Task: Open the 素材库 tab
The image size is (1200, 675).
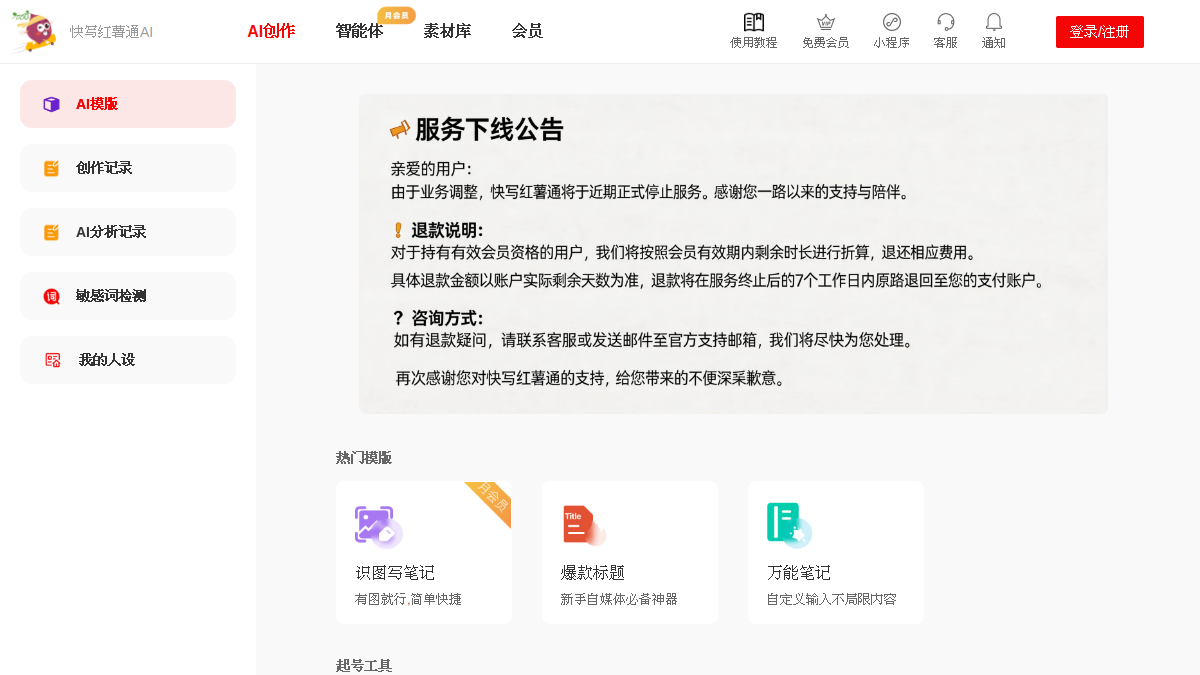Action: click(447, 31)
